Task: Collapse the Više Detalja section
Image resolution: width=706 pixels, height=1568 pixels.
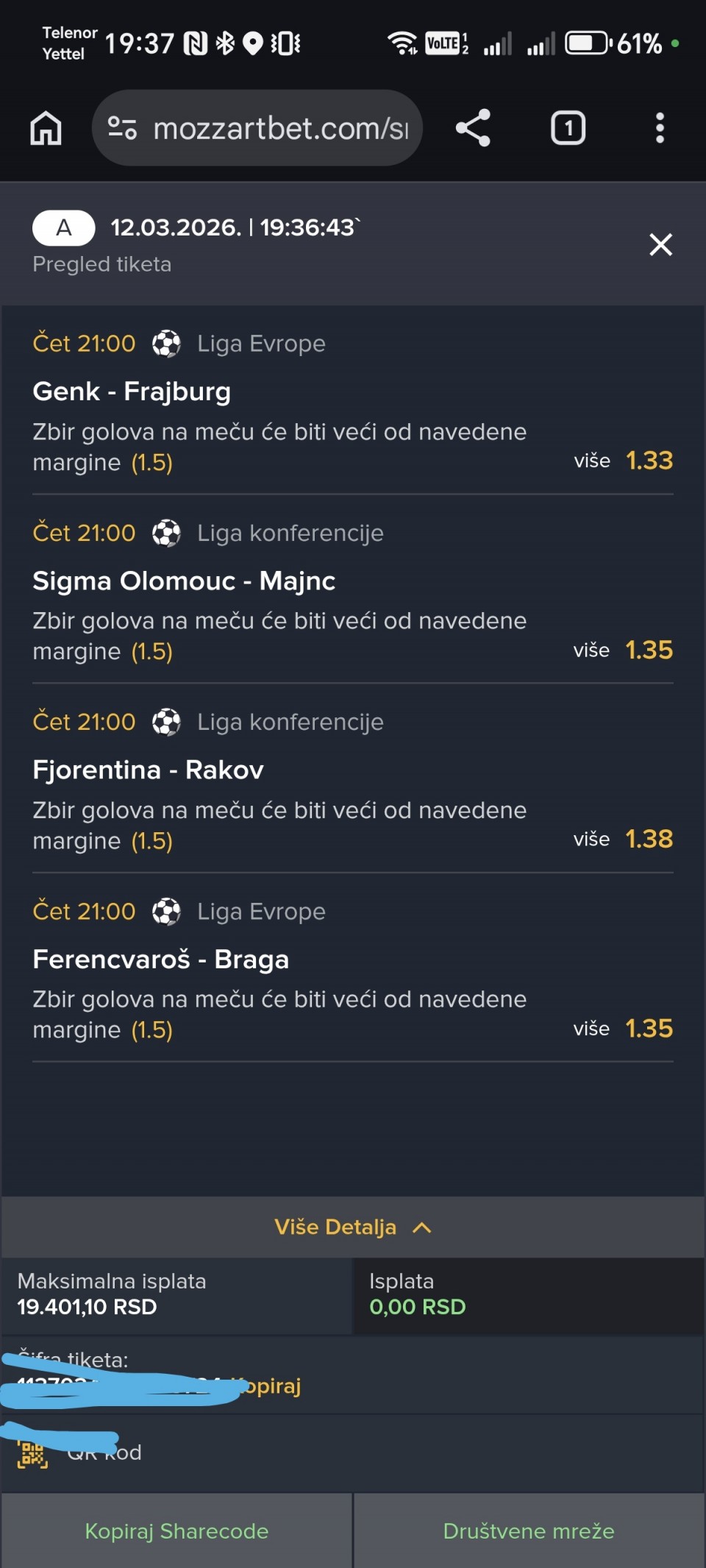Action: [335, 1227]
